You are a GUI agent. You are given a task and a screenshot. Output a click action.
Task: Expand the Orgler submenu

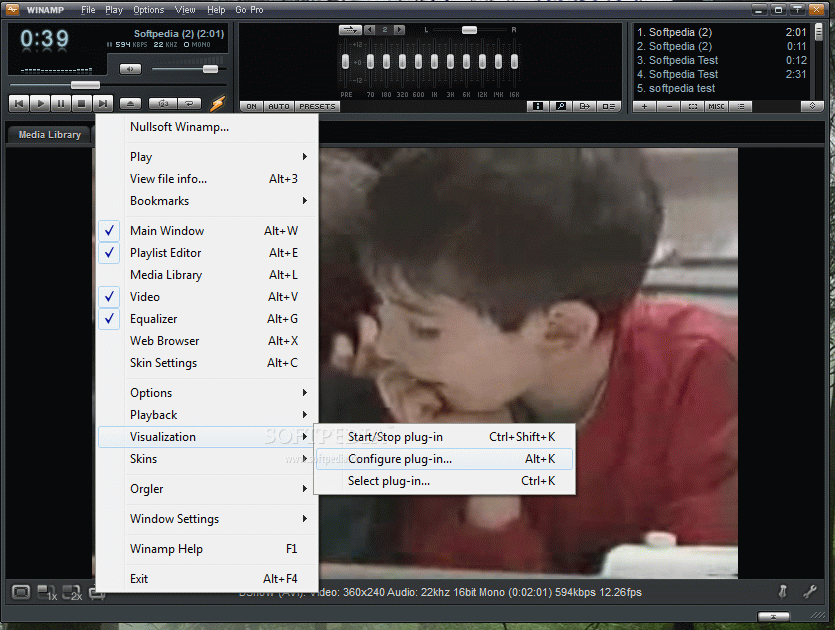pos(208,489)
